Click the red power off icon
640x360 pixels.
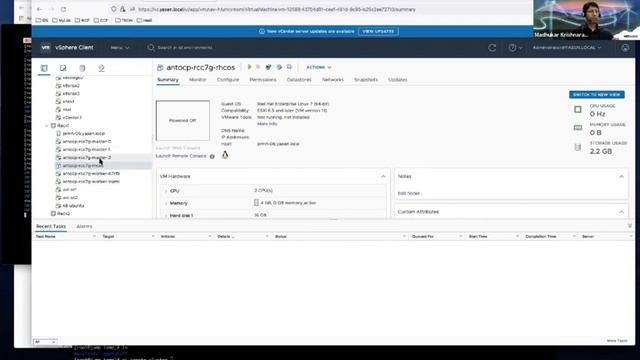[x=258, y=67]
